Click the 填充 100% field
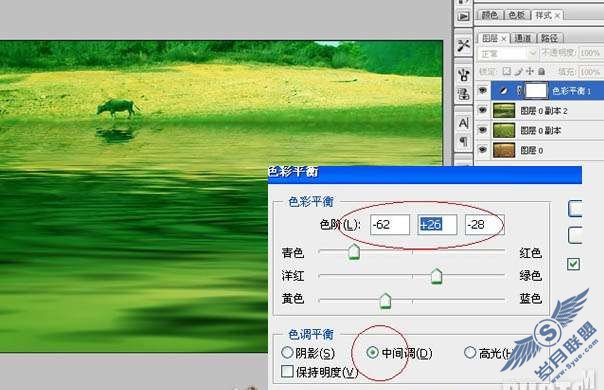This screenshot has width=604, height=390. tap(591, 72)
